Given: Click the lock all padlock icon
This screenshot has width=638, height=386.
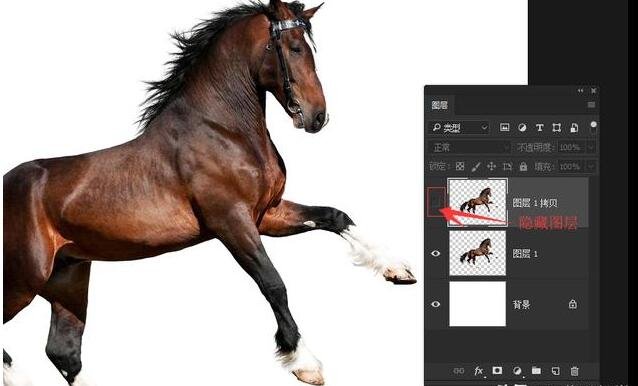Looking at the screenshot, I should click(x=523, y=166).
